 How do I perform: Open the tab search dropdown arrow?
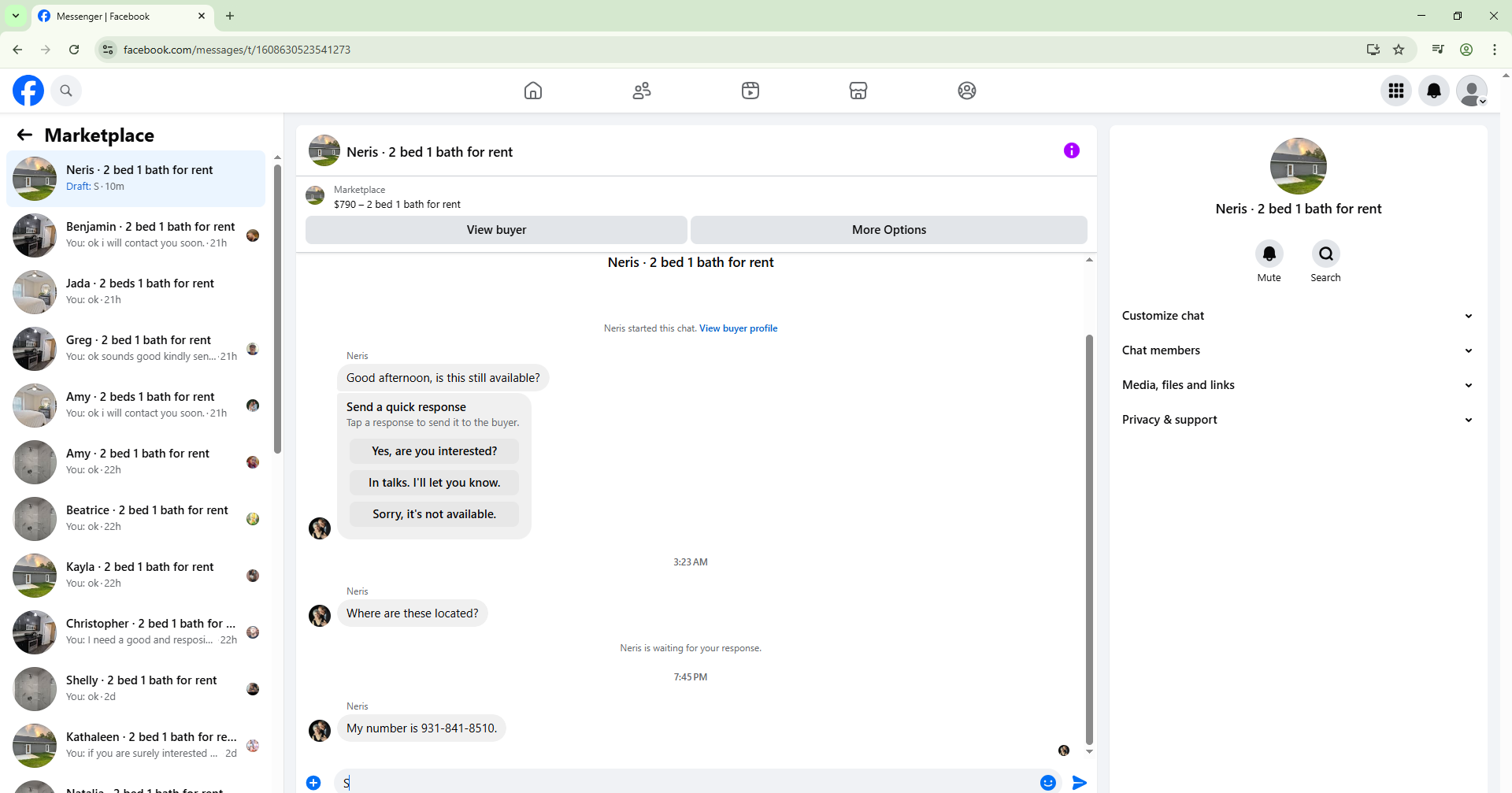pos(16,16)
